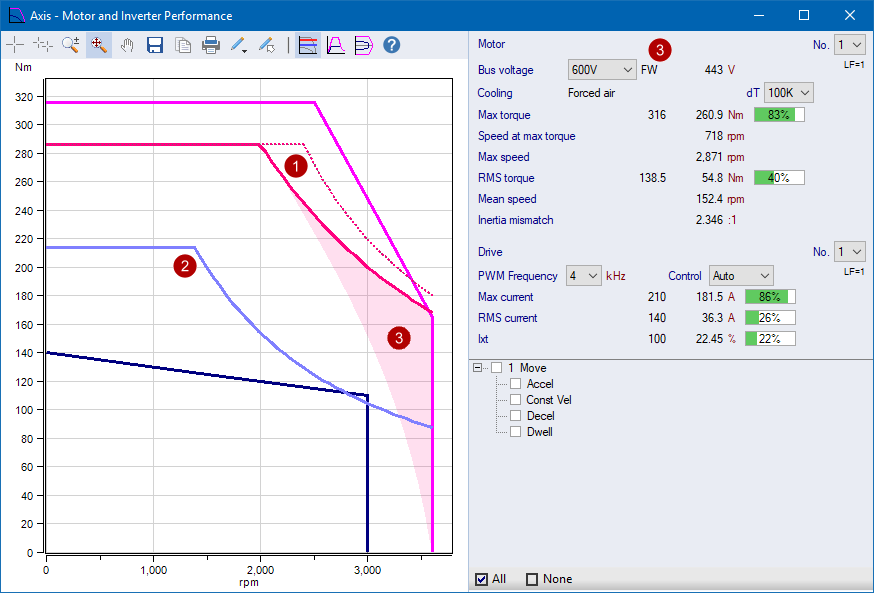Click the '443' FW voltage value
Screen dimensions: 874x593
(713, 70)
